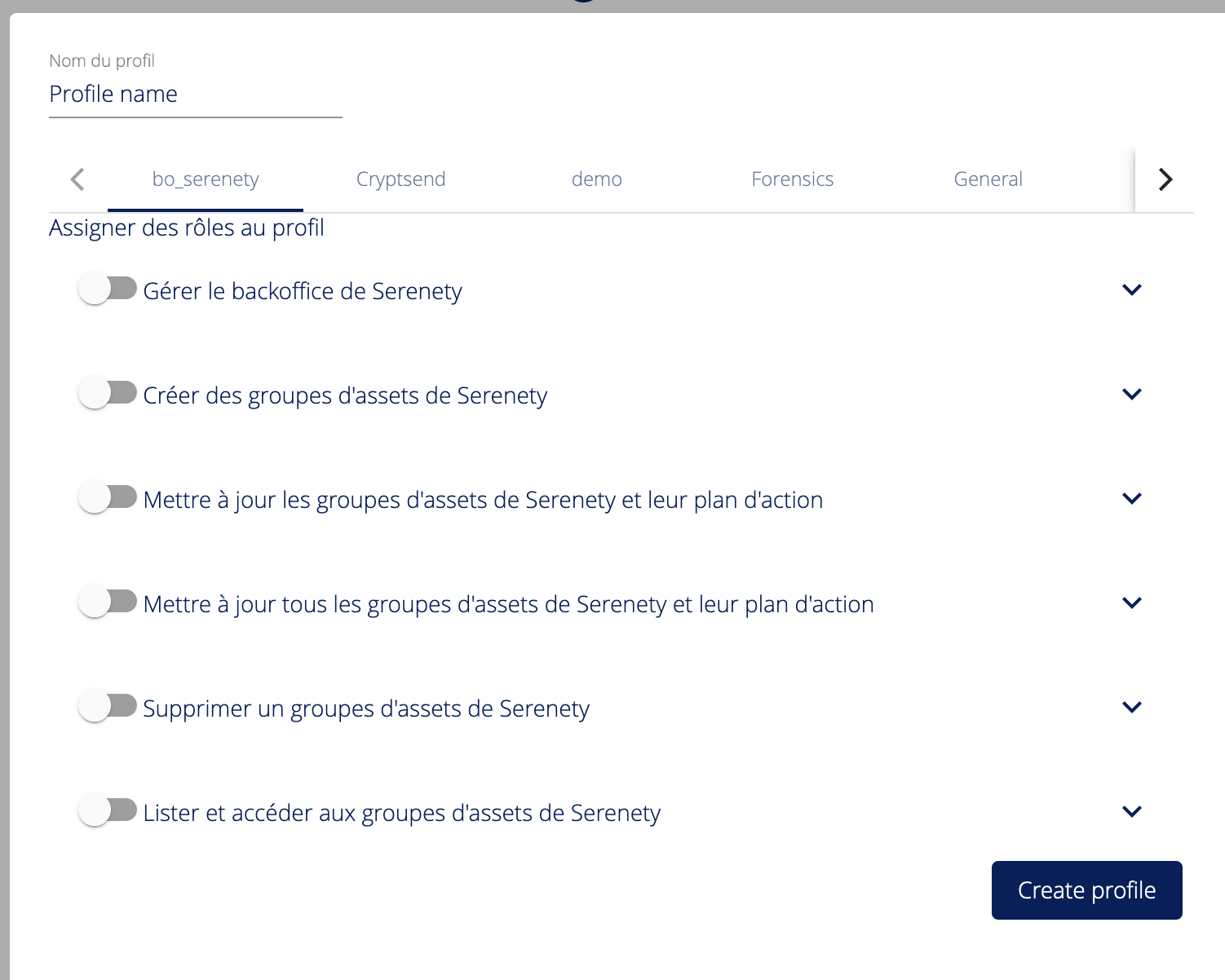Expand Gérer le backoffice de Serenety details
Viewport: 1225px width, 980px height.
coord(1131,289)
